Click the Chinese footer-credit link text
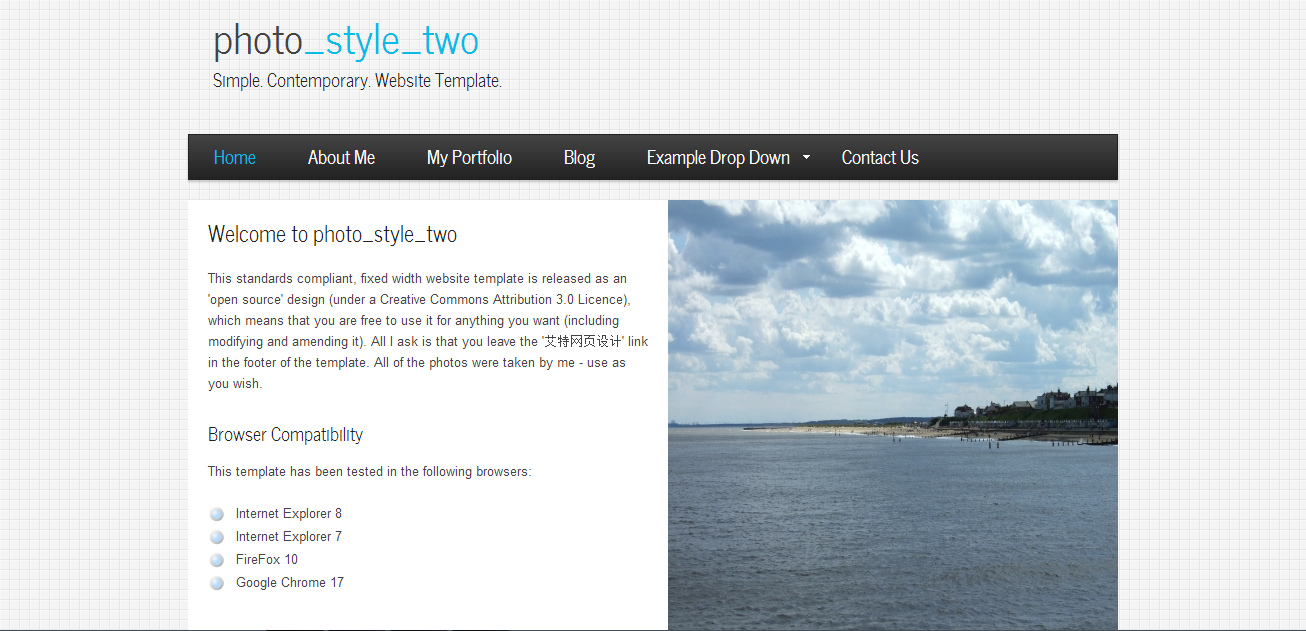The width and height of the screenshot is (1306, 631). pyautogui.click(x=581, y=342)
